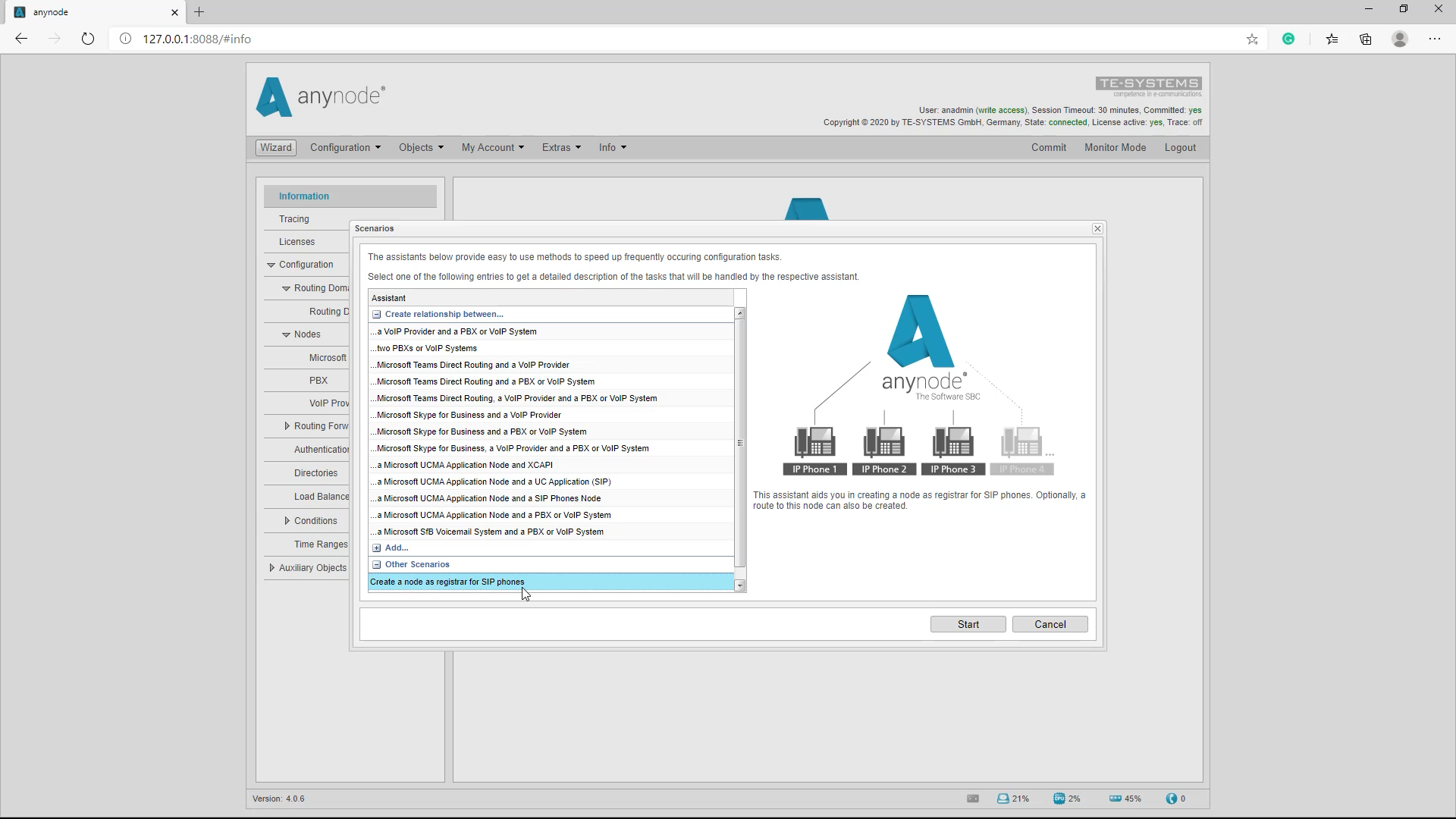Screen dimensions: 1456x819
Task: Close the Scenarios dialog with X
Action: [1097, 228]
